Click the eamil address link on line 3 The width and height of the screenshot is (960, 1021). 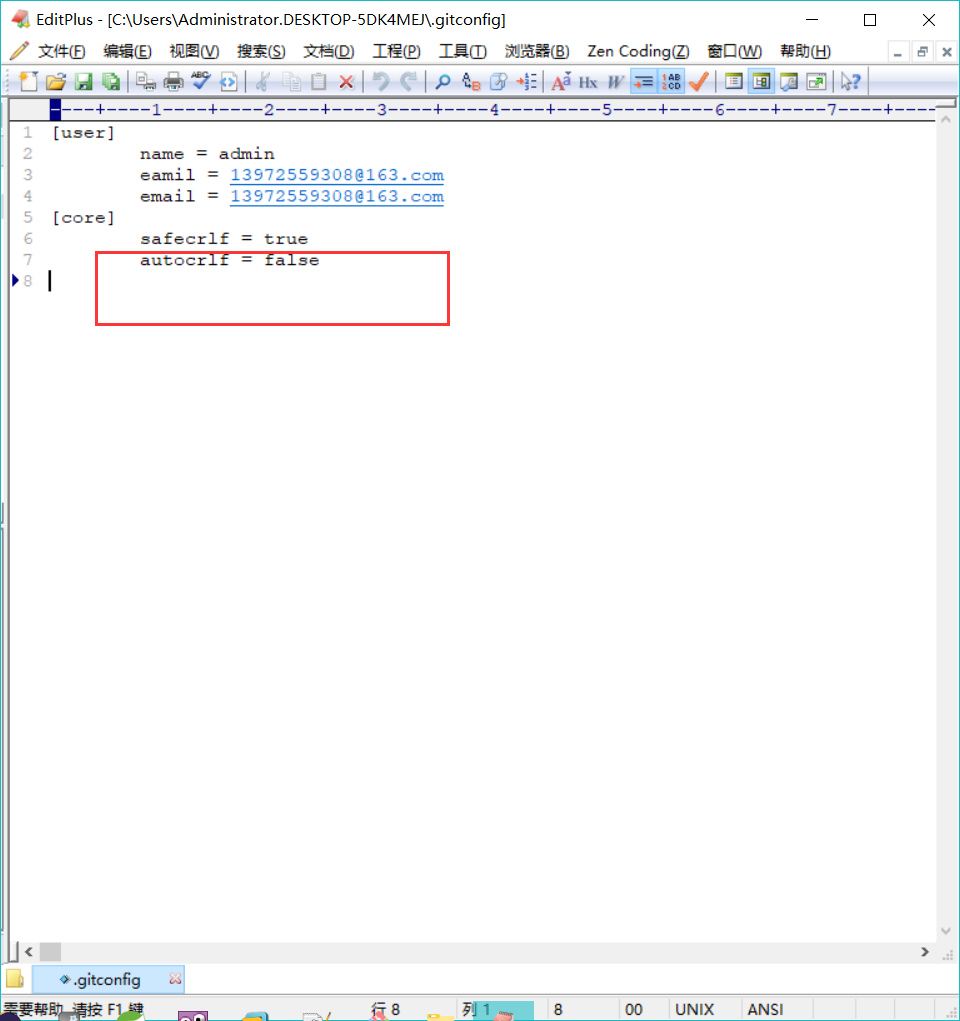pos(337,175)
